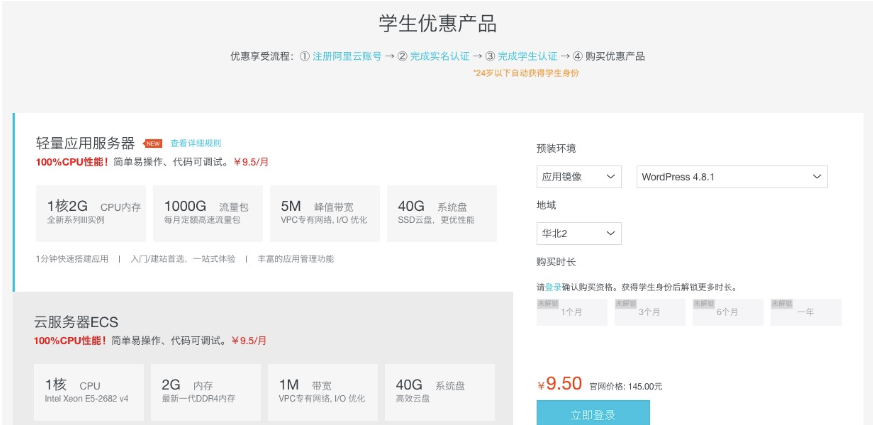
Task: Click the 2G 内存 DDR4 box
Action: click(x=205, y=392)
